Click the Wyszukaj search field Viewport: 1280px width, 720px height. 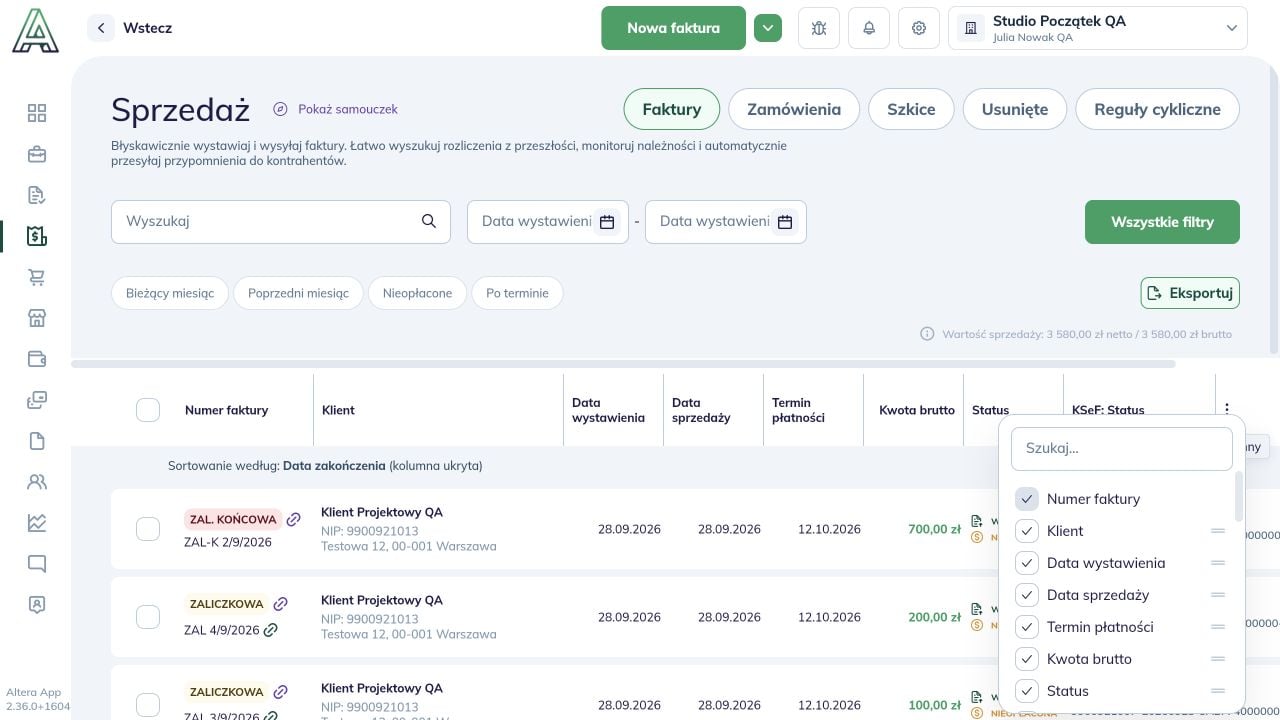[281, 221]
